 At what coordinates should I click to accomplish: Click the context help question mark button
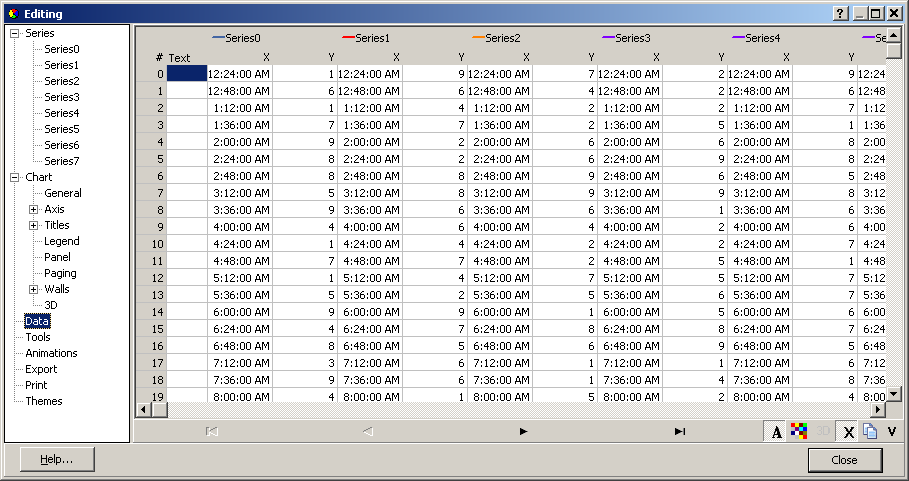[841, 13]
